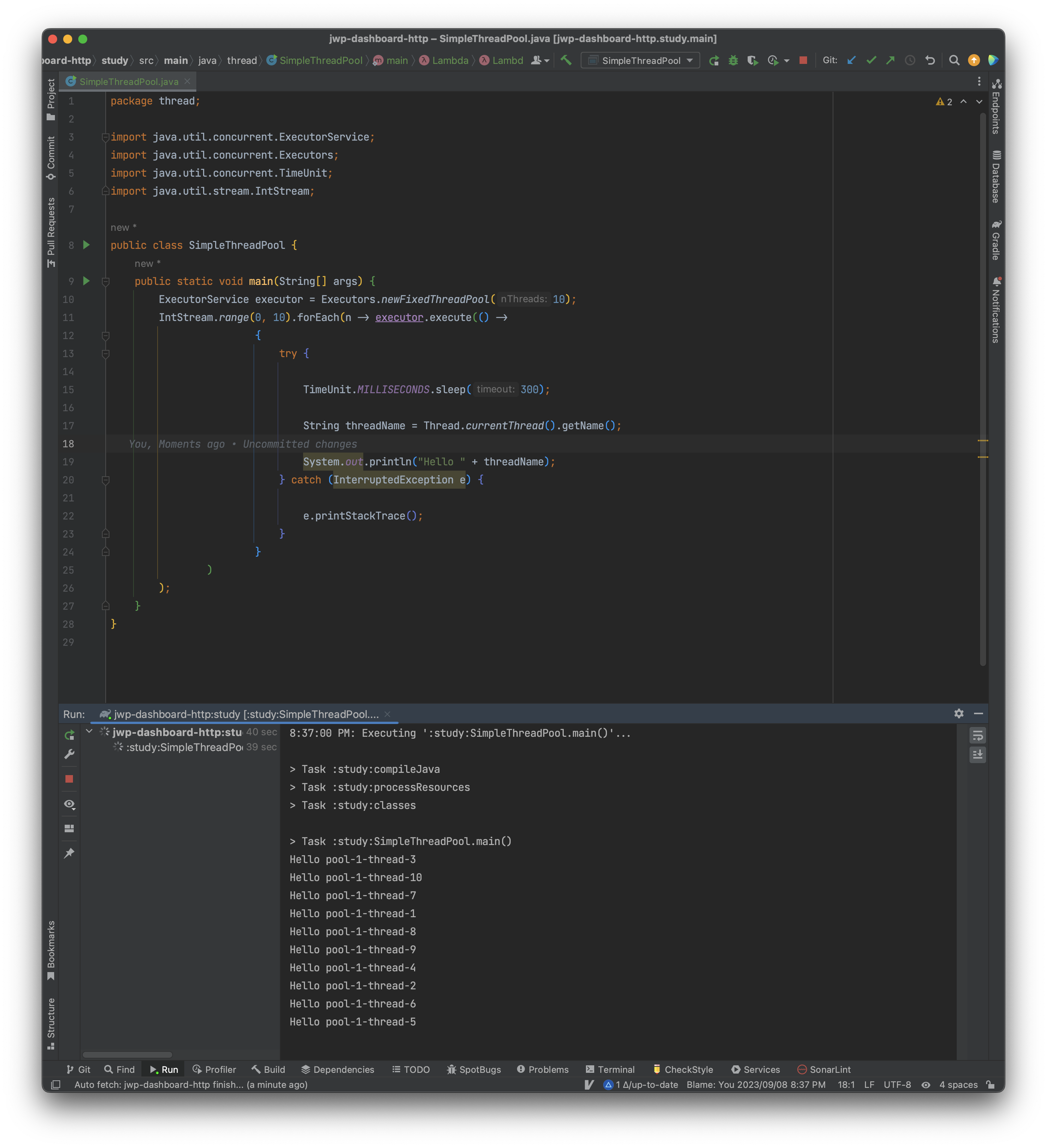Click the Debug bug icon

coord(733,61)
